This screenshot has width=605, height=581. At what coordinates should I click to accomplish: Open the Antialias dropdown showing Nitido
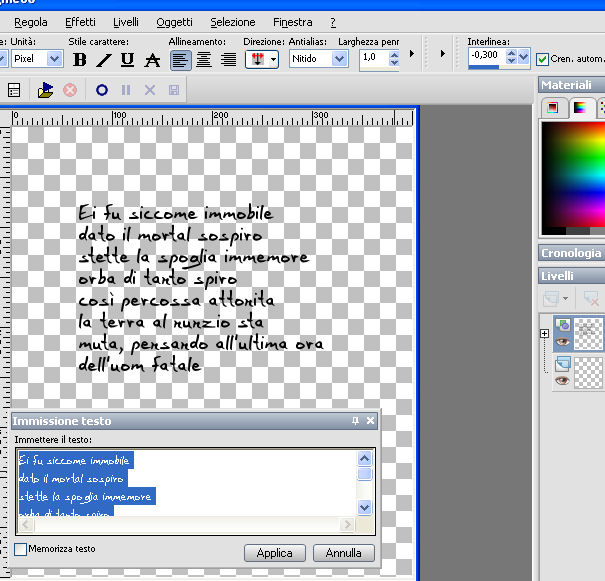click(339, 59)
